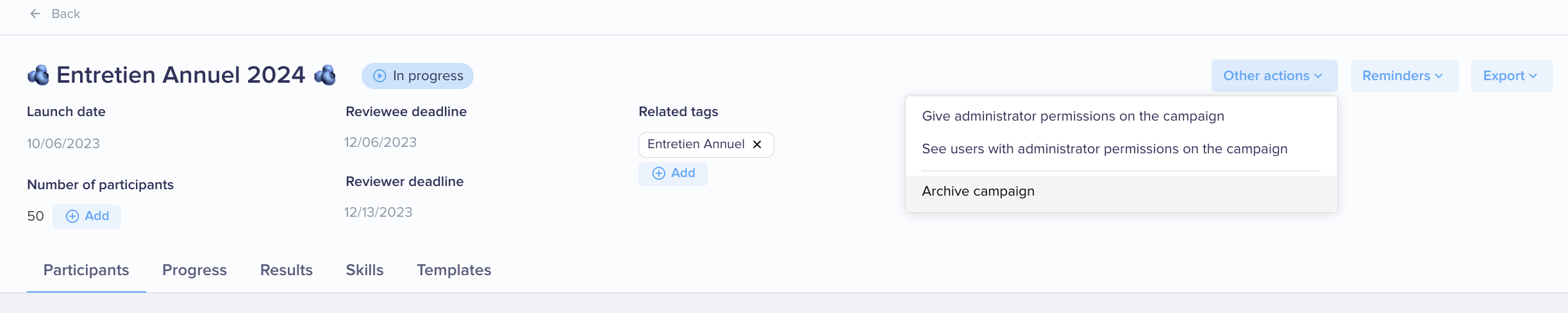The image size is (1568, 313).
Task: Open the Results tab
Action: [286, 270]
